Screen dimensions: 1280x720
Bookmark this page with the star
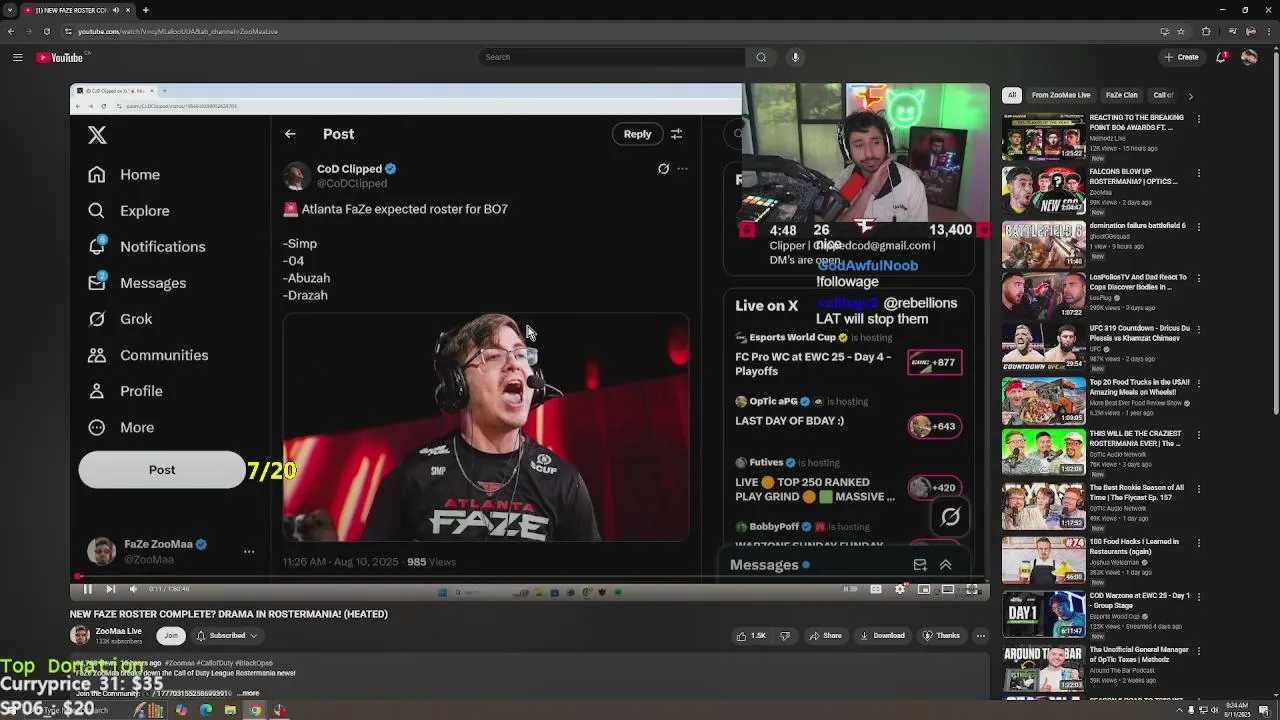pos(1181,31)
